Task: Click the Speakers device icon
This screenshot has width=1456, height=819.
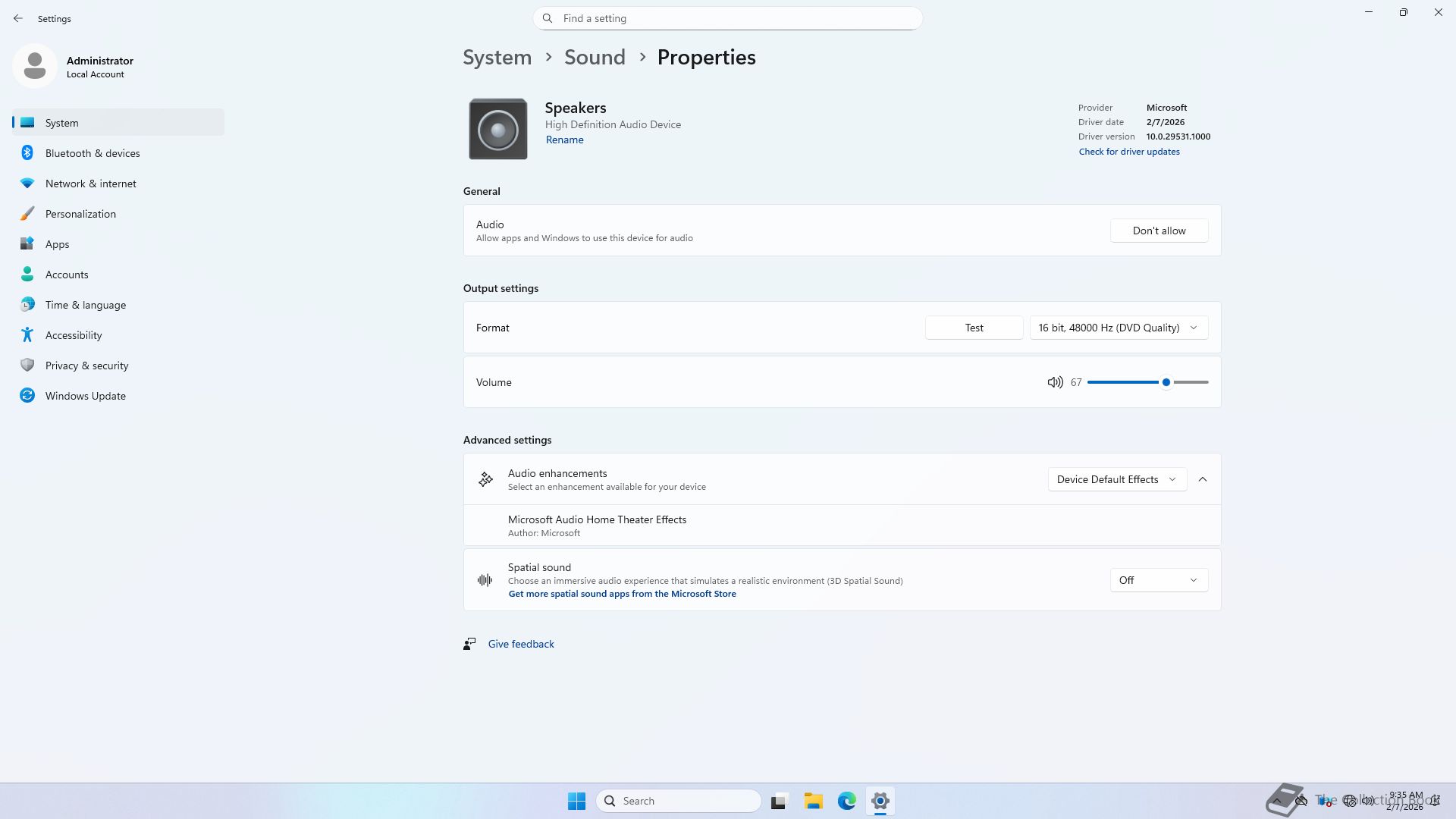Action: pos(497,129)
